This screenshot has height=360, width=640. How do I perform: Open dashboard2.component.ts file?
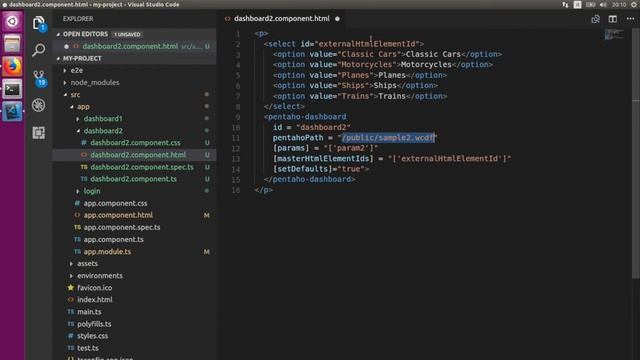click(x=133, y=179)
